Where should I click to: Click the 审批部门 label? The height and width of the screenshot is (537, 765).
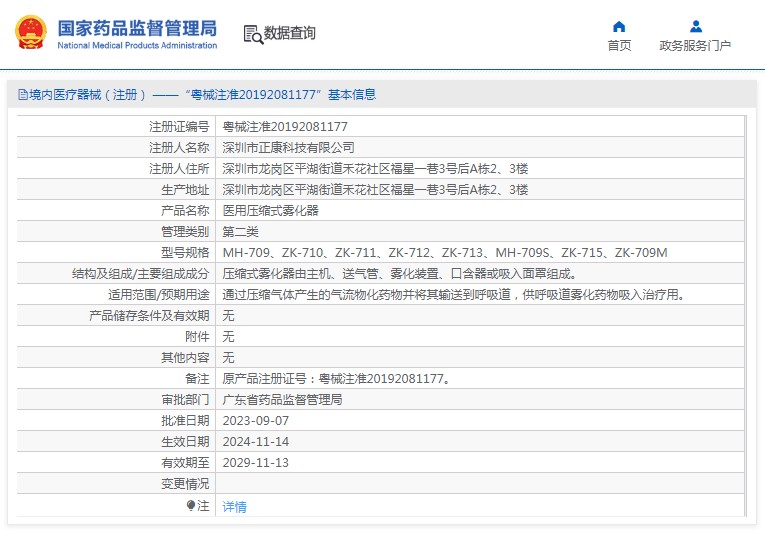[185, 399]
